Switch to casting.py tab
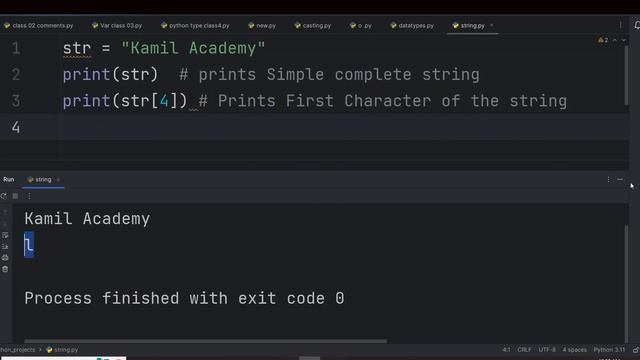 [313, 25]
